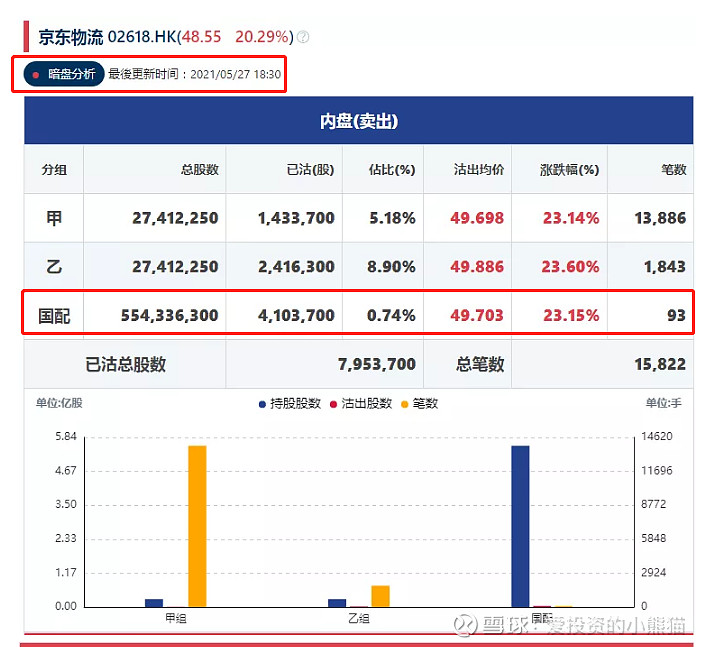This screenshot has height=647, width=706.
Task: Click the 14620 right axis value
Action: click(x=657, y=436)
